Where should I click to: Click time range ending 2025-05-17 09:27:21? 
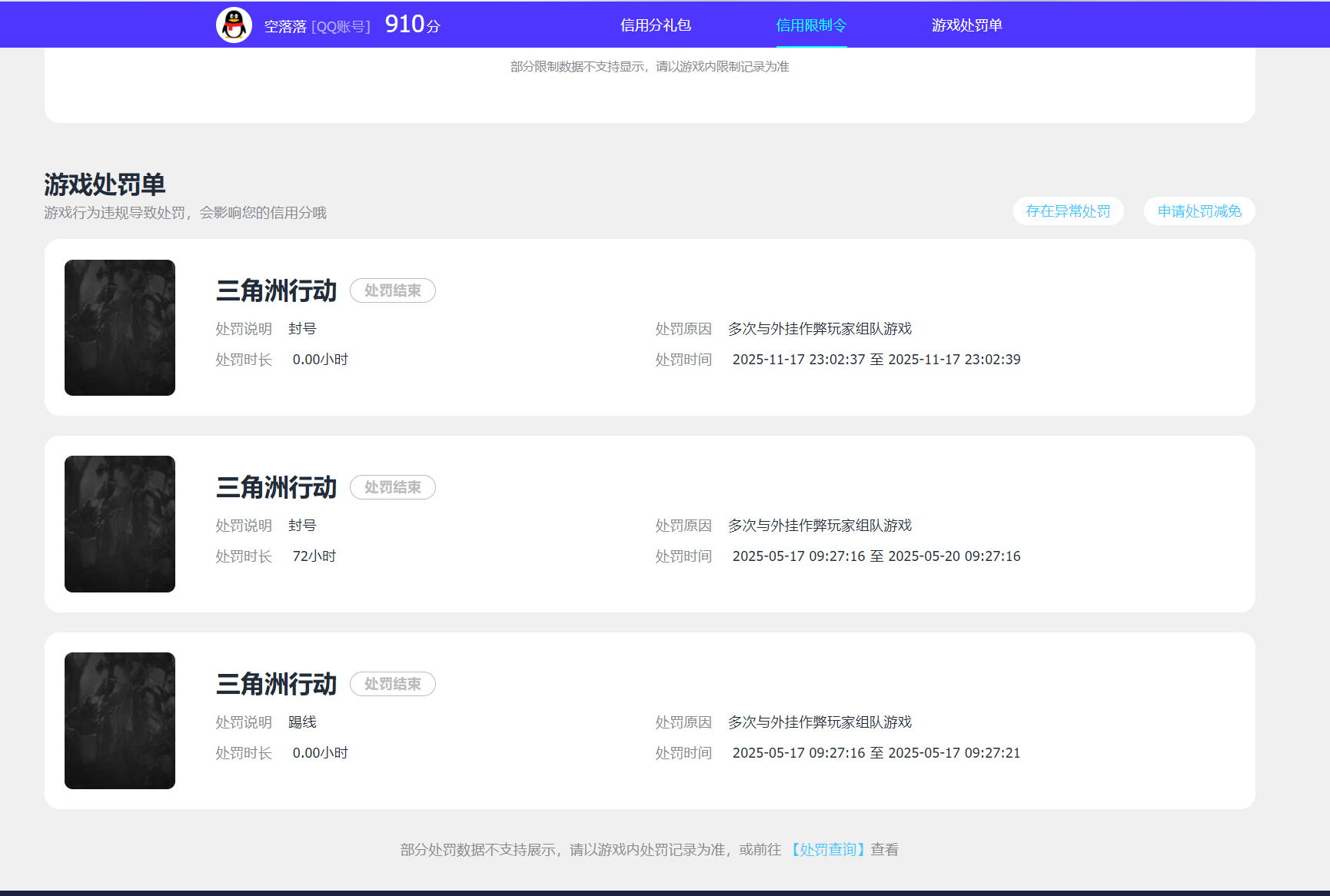(x=876, y=753)
